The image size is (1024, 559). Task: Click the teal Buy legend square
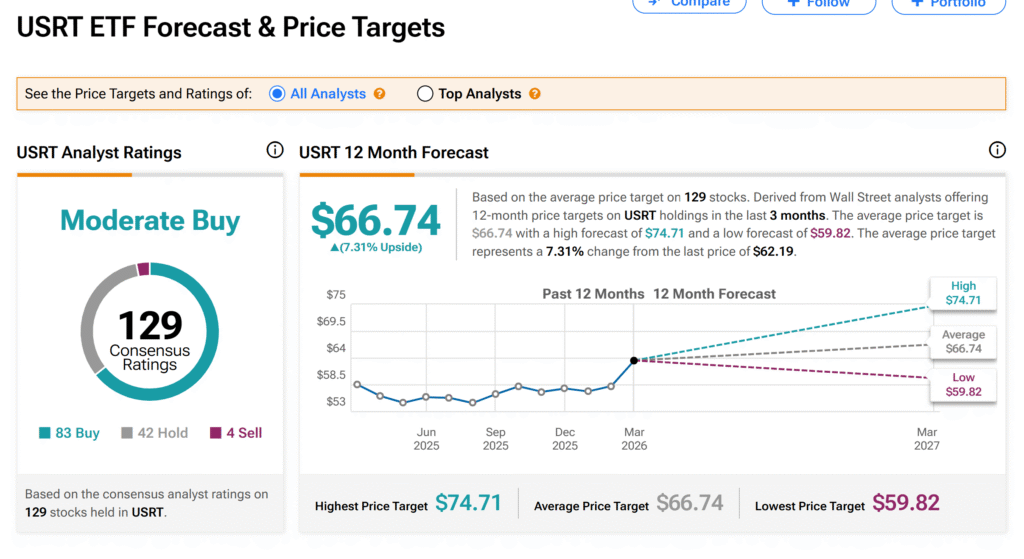tap(45, 433)
